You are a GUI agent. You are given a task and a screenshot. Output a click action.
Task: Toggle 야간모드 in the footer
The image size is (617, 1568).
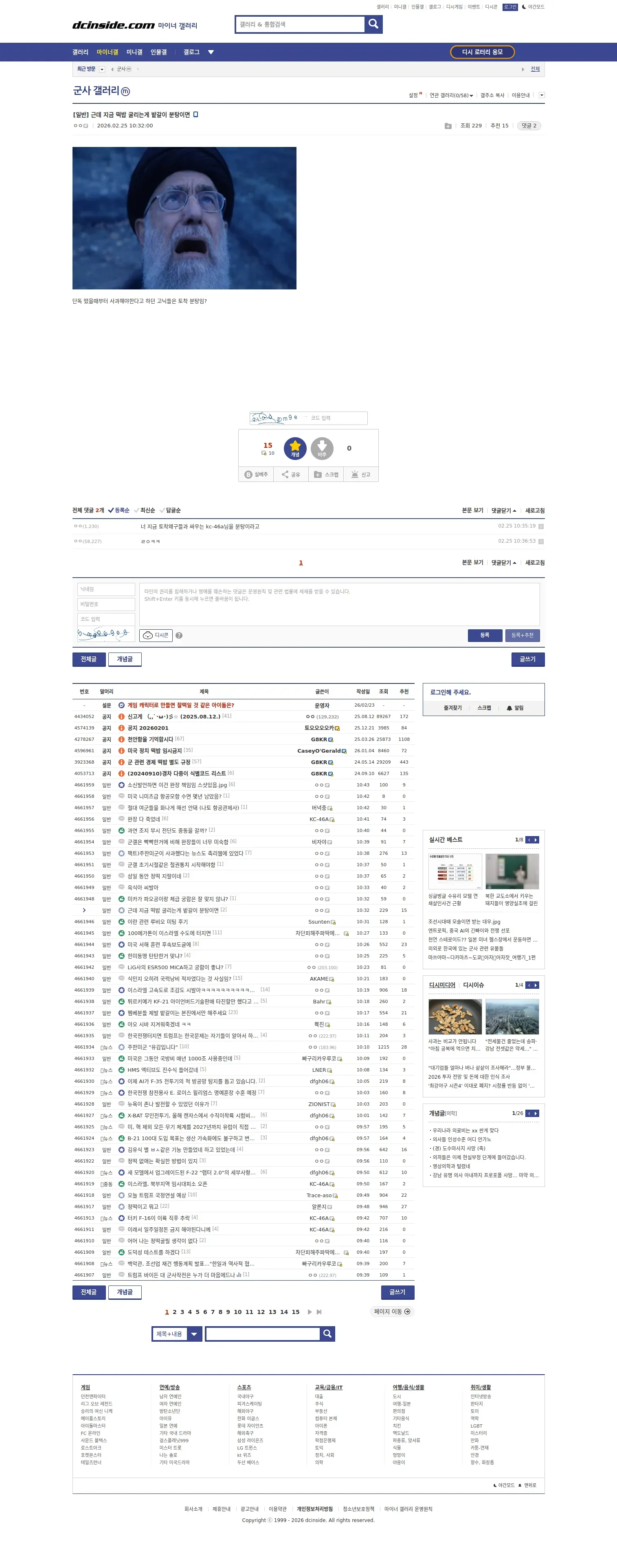click(504, 1485)
